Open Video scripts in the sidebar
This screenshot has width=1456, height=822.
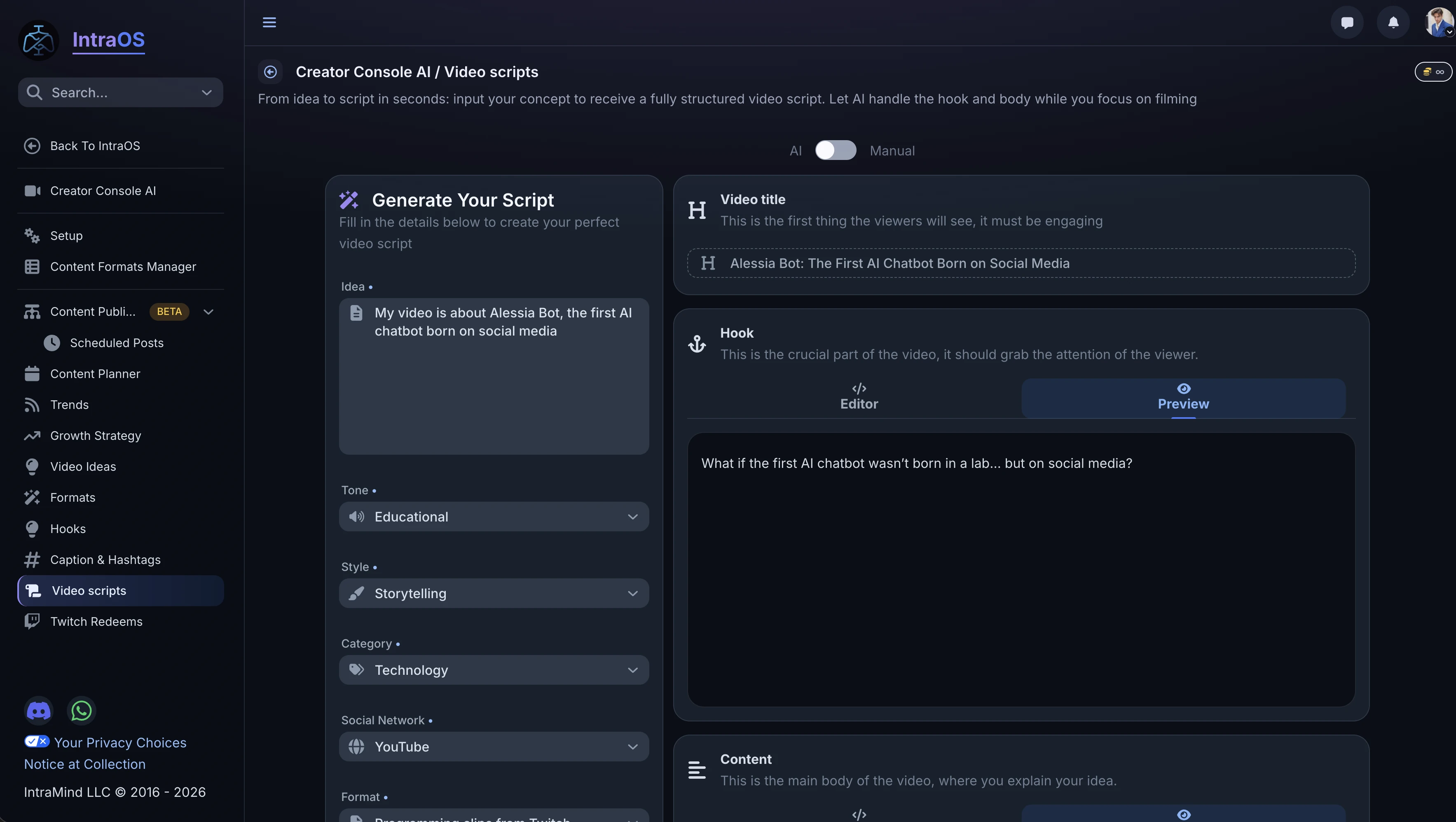(x=121, y=591)
